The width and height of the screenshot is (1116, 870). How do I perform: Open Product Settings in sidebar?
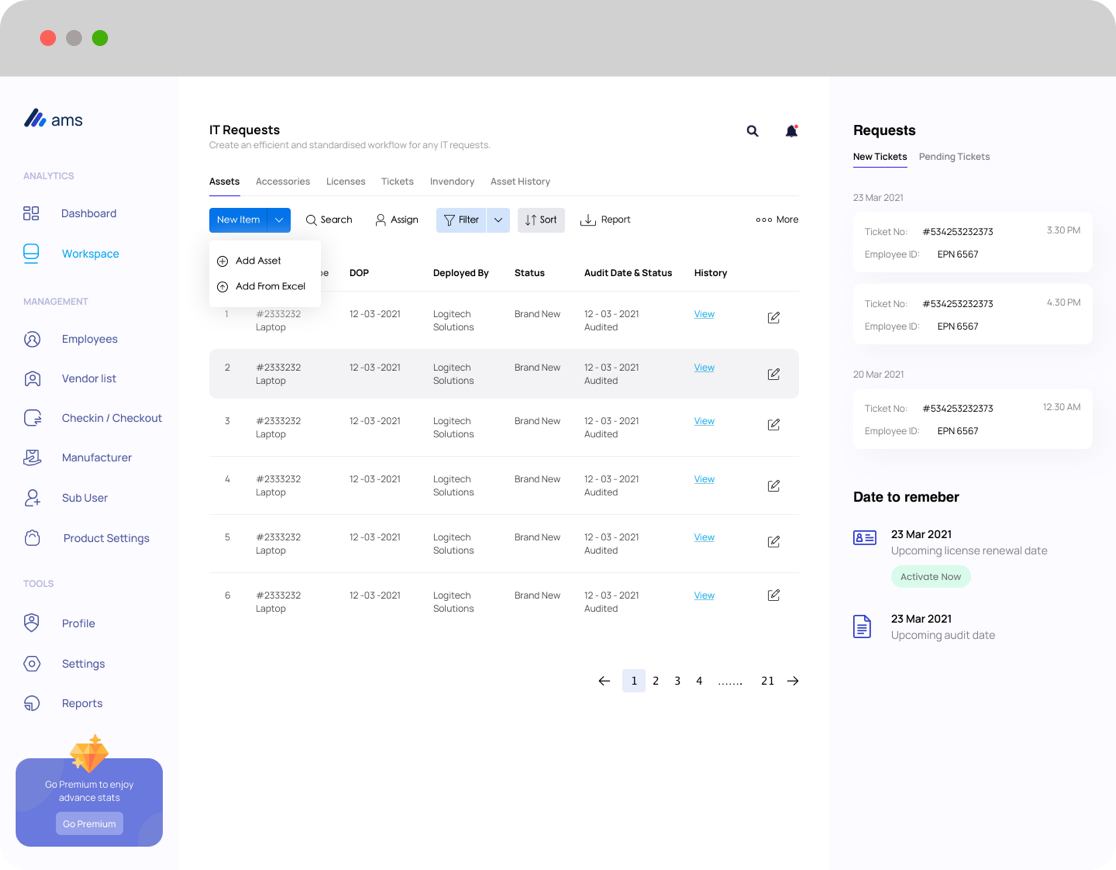[105, 538]
